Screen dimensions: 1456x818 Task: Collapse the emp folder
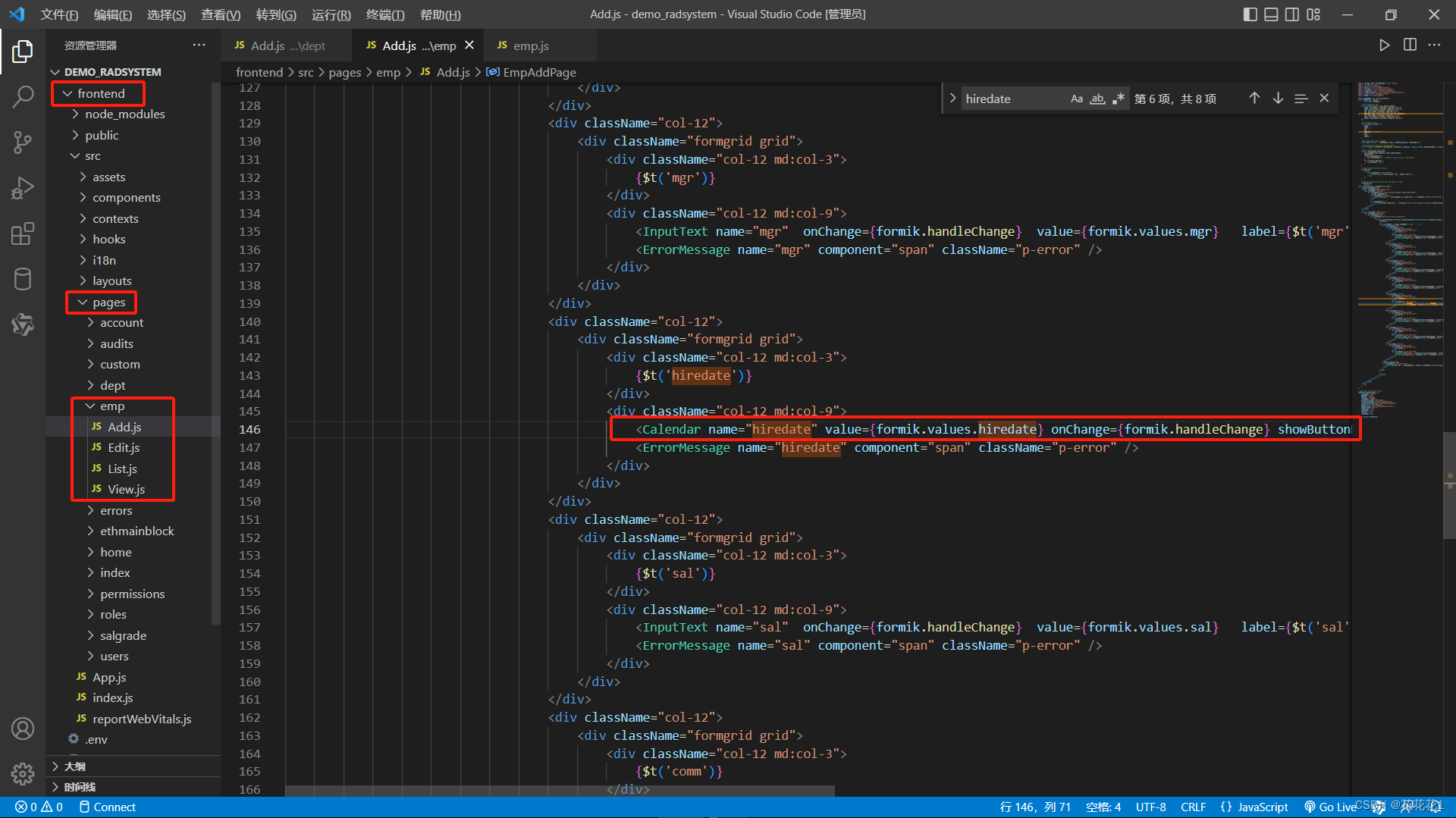[112, 406]
